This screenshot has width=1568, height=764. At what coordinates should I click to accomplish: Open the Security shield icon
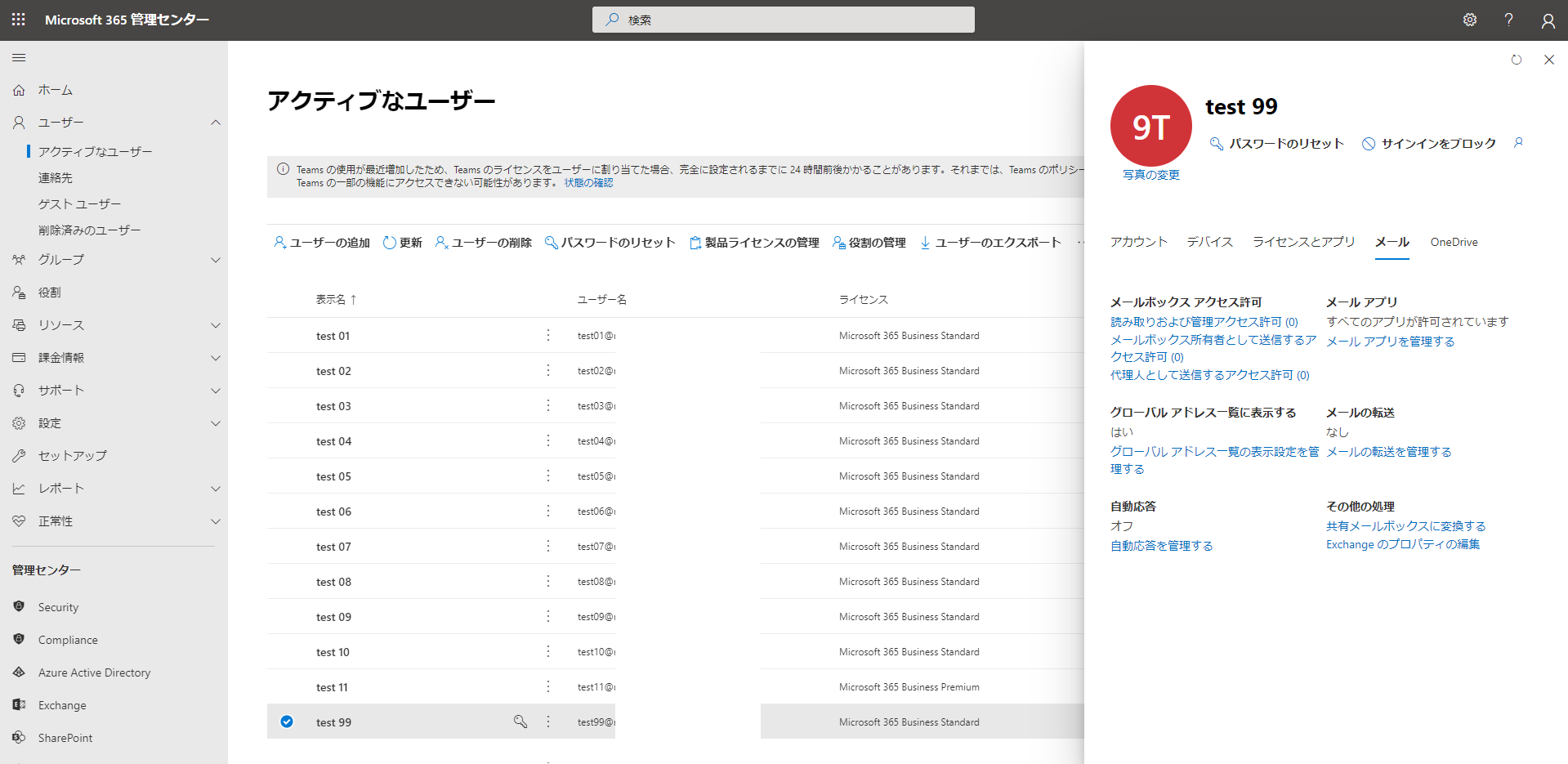19,606
